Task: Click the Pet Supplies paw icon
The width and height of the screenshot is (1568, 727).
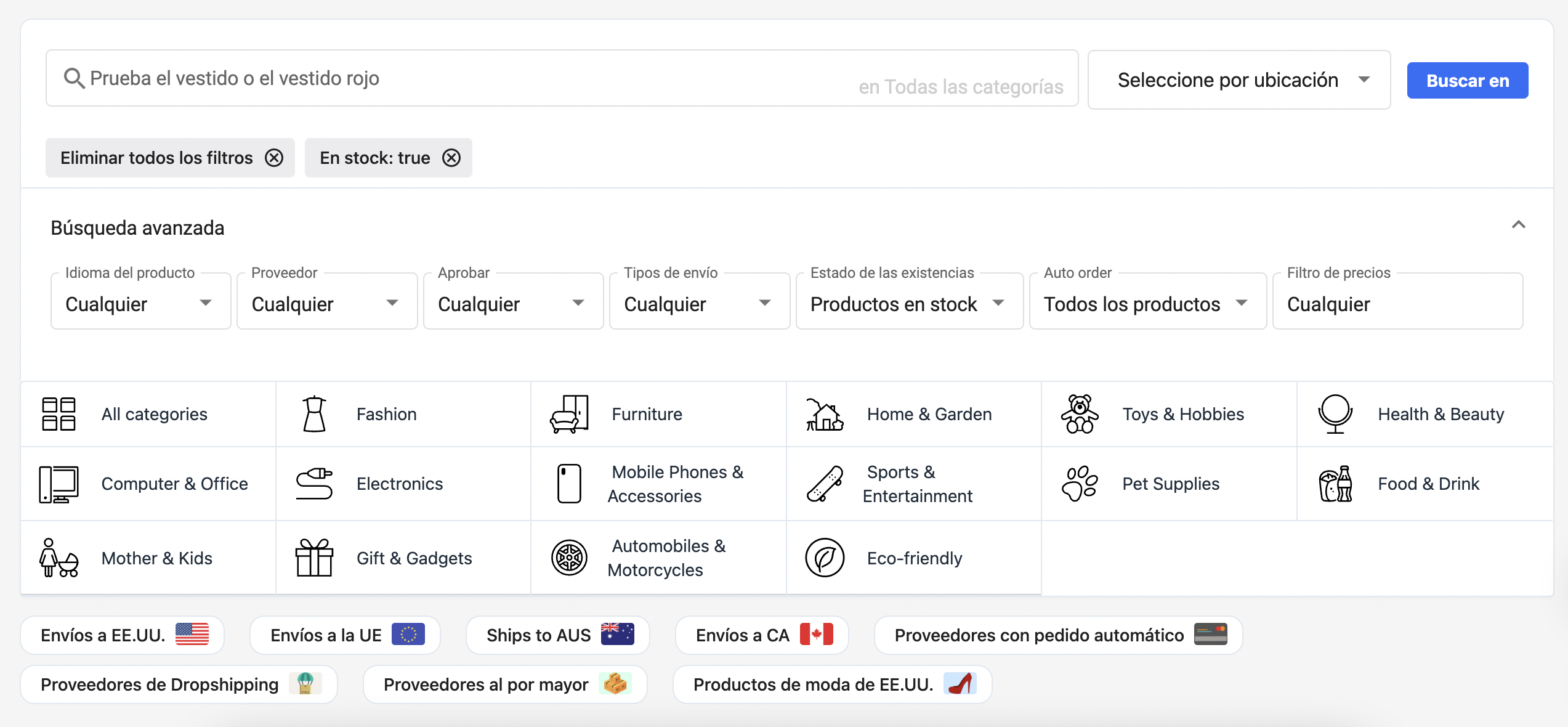Action: (x=1079, y=484)
